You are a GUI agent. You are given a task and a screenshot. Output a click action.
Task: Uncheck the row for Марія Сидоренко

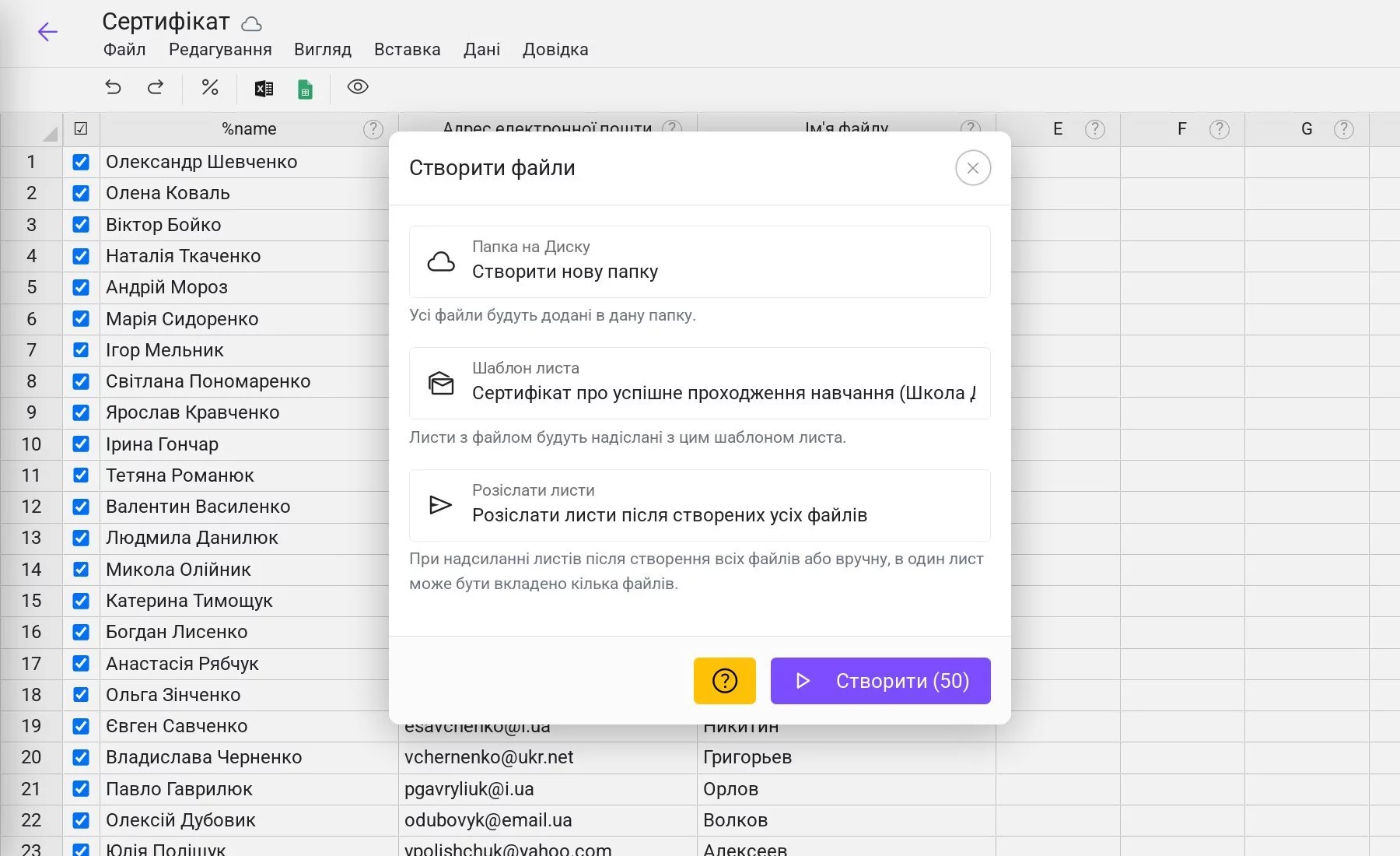click(x=81, y=318)
